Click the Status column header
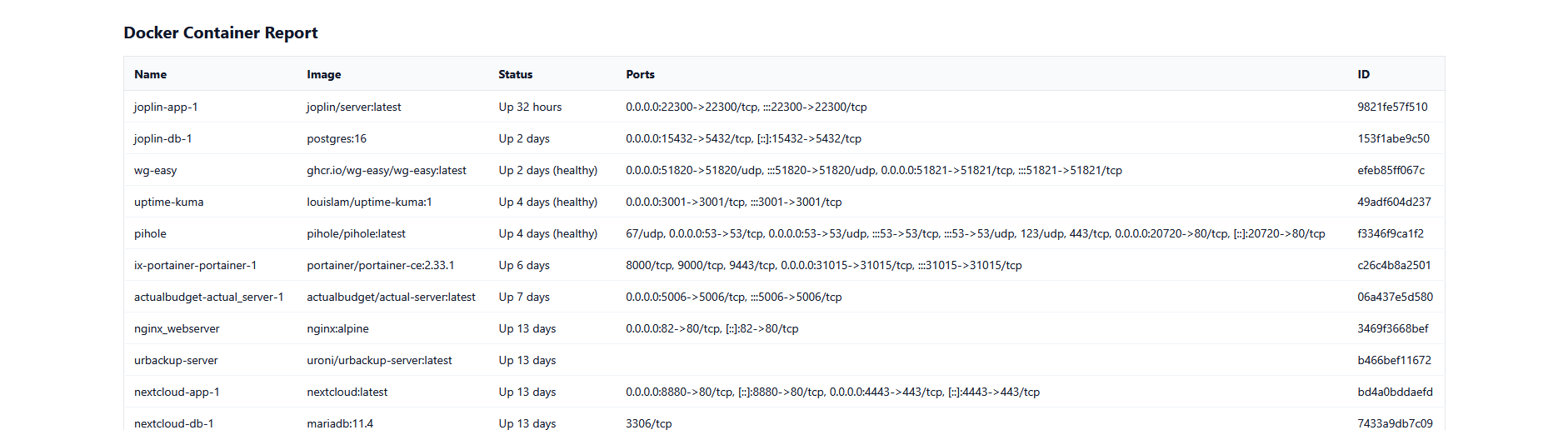The width and height of the screenshot is (1568, 430). pyautogui.click(x=516, y=74)
